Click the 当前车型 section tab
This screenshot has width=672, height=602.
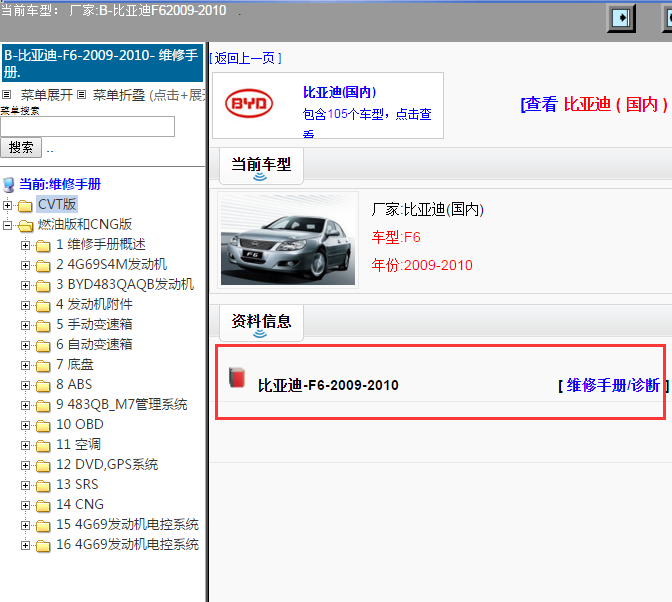pyautogui.click(x=261, y=166)
